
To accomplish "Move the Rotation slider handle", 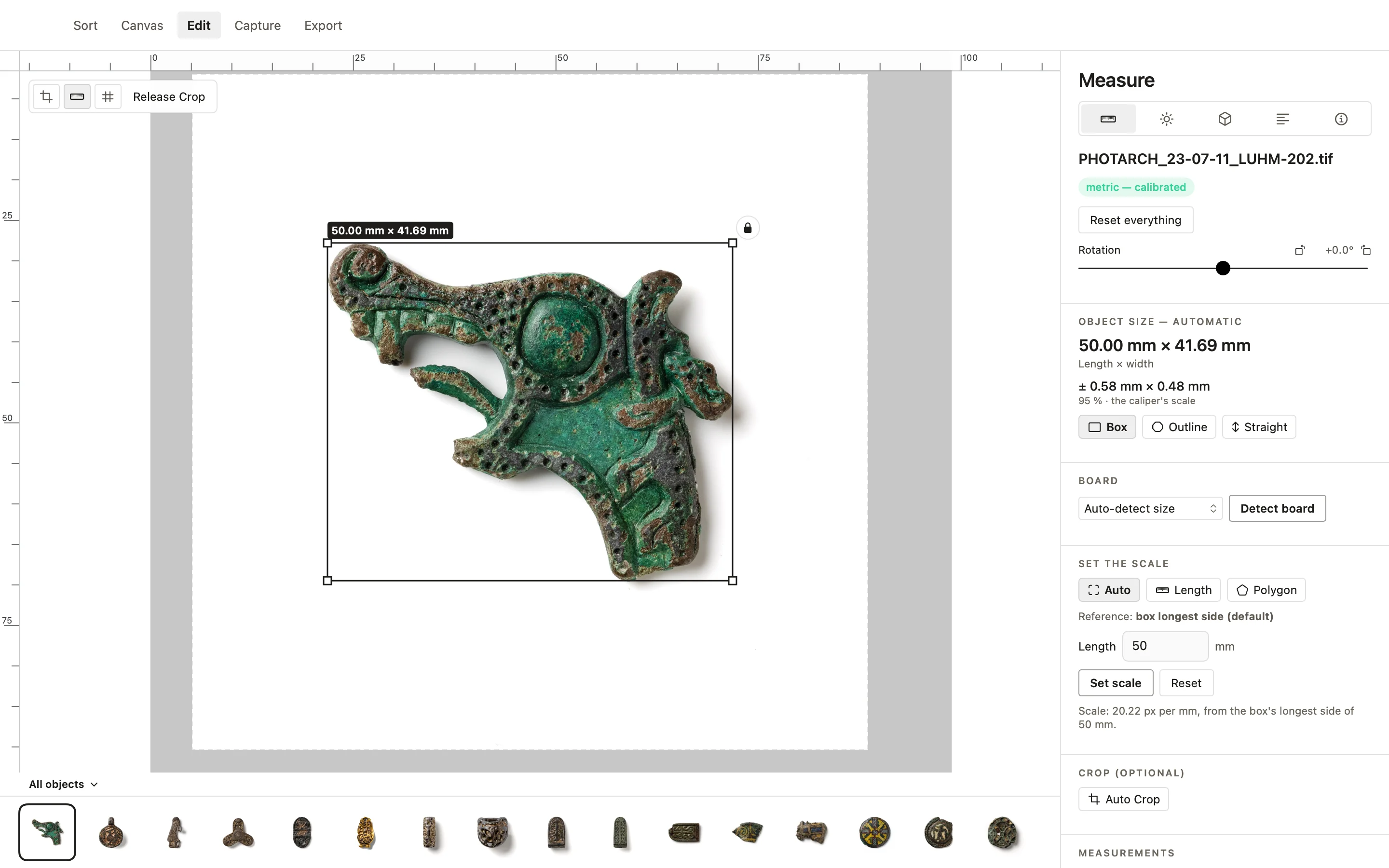I will 1223,268.
